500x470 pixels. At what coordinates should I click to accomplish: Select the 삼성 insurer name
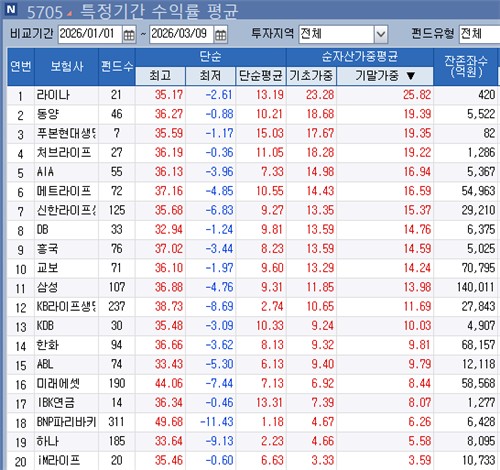click(x=47, y=287)
